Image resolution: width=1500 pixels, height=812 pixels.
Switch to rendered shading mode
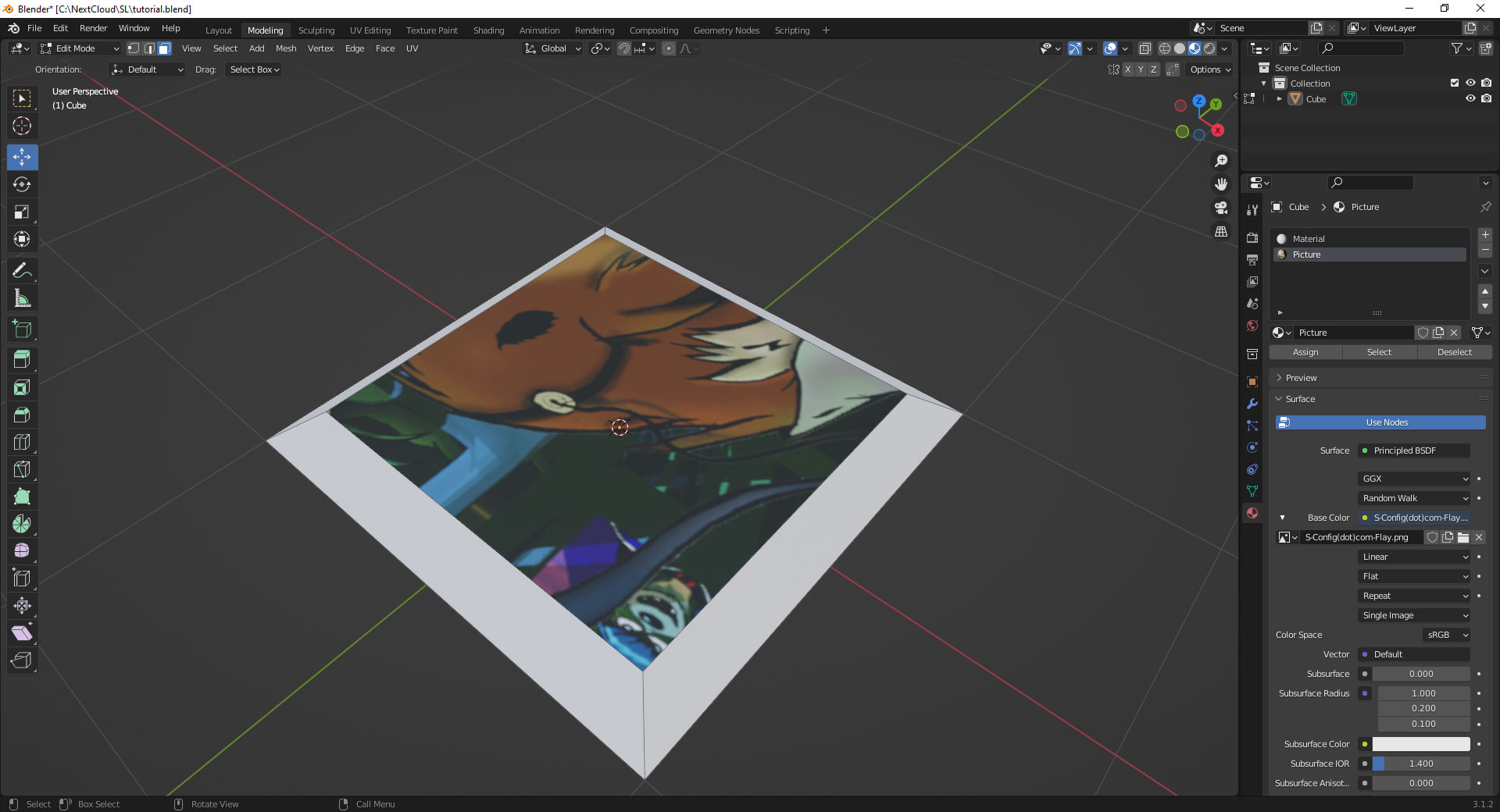click(x=1209, y=48)
